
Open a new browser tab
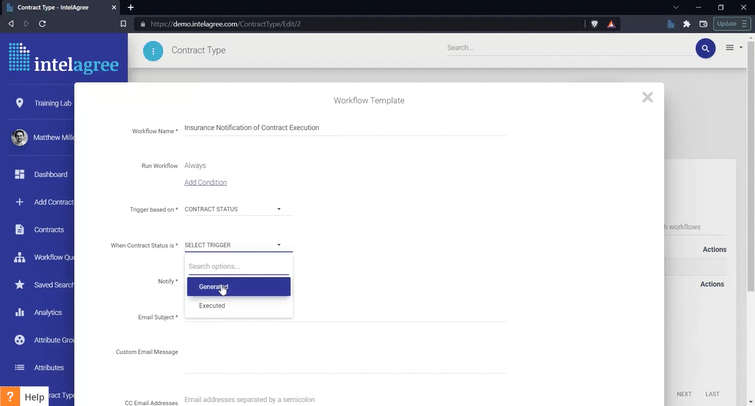point(130,7)
